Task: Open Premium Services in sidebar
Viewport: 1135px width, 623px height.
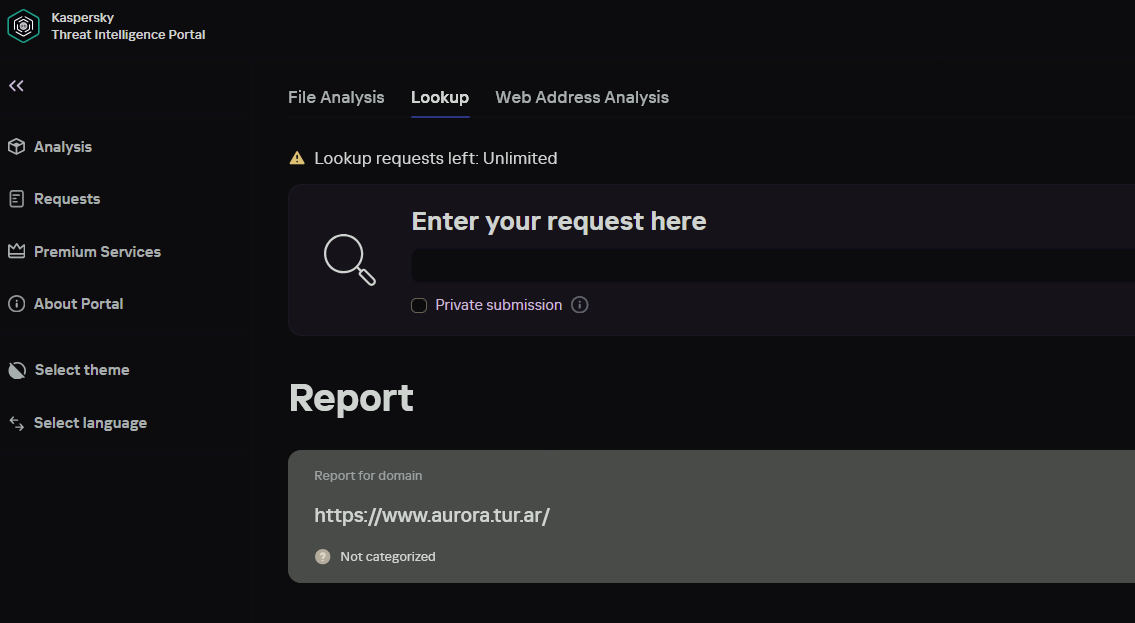Action: pyautogui.click(x=97, y=252)
